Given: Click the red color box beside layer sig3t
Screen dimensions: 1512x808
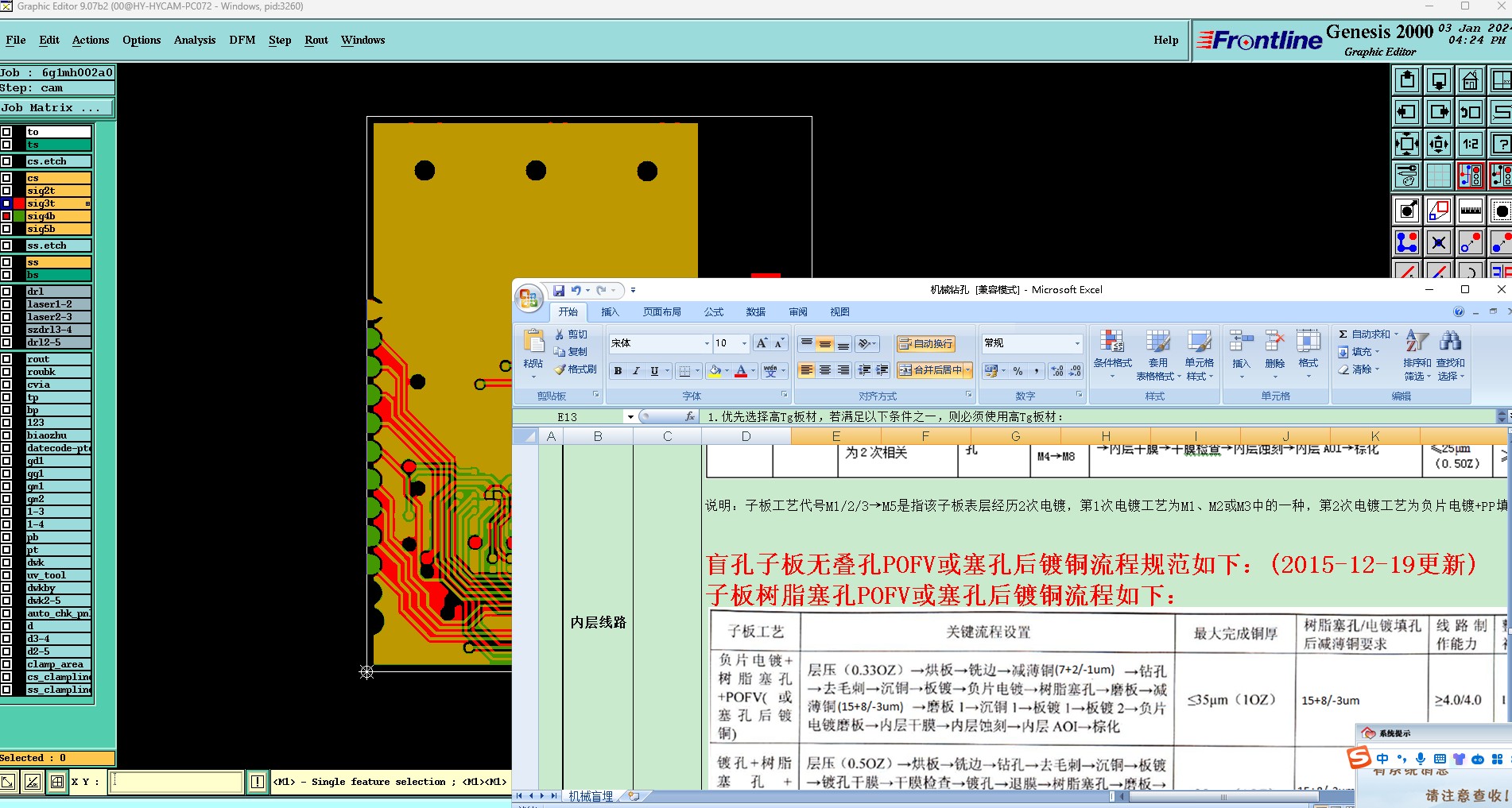Looking at the screenshot, I should click(x=19, y=203).
